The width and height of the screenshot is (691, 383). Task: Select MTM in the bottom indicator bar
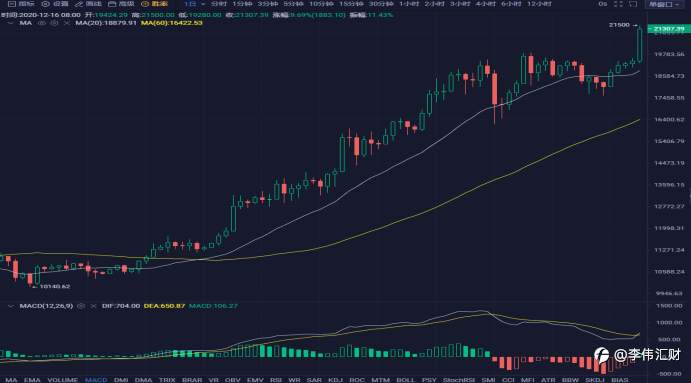point(380,379)
